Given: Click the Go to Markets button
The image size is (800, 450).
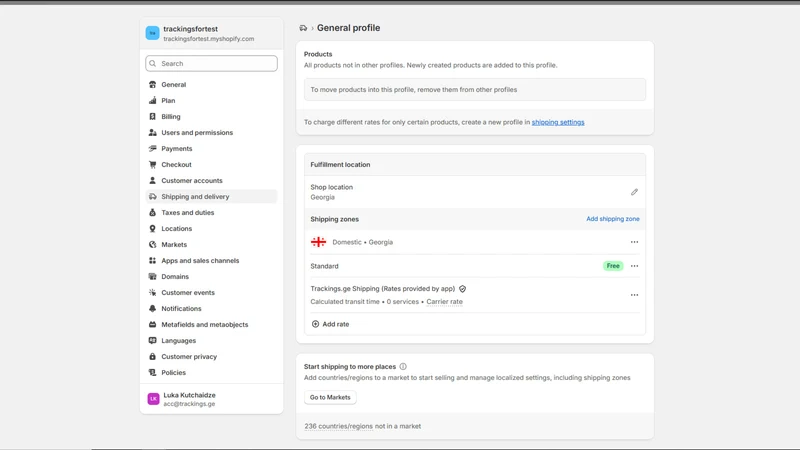Looking at the screenshot, I should 330,397.
